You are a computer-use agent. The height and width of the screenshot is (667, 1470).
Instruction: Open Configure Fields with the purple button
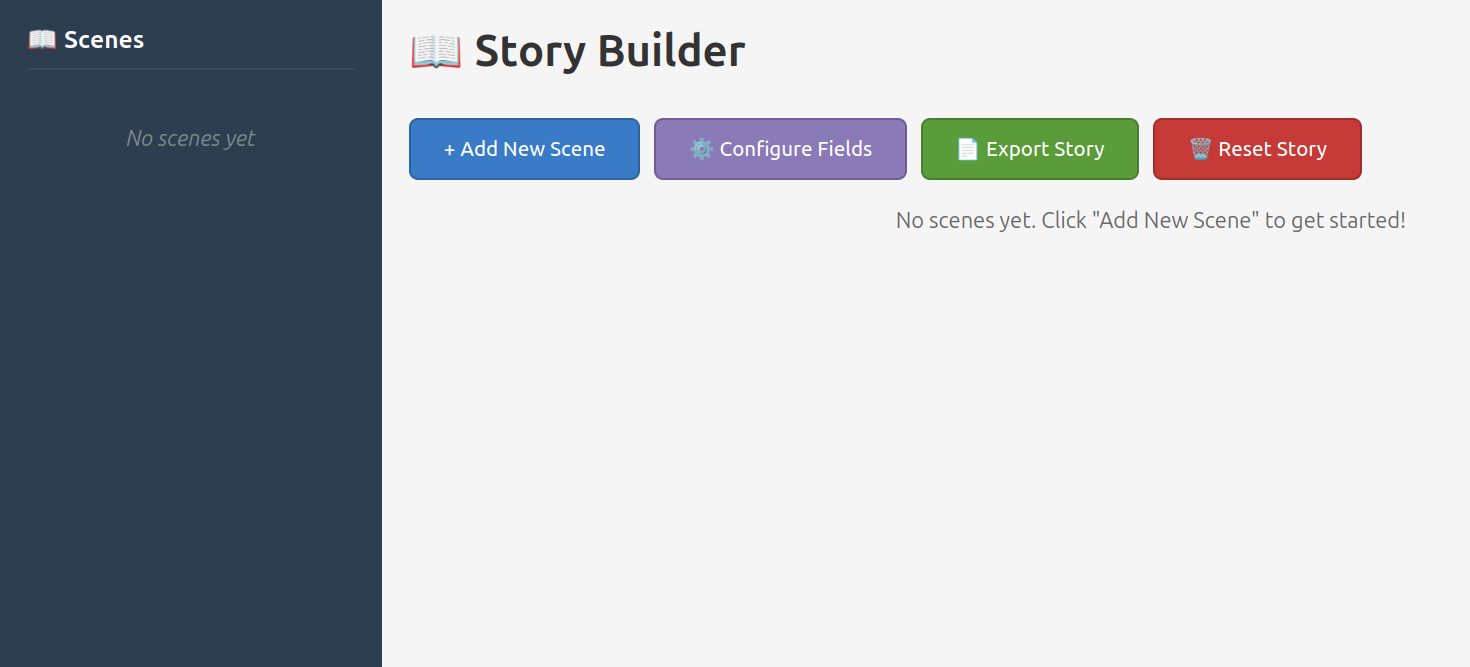[x=780, y=149]
